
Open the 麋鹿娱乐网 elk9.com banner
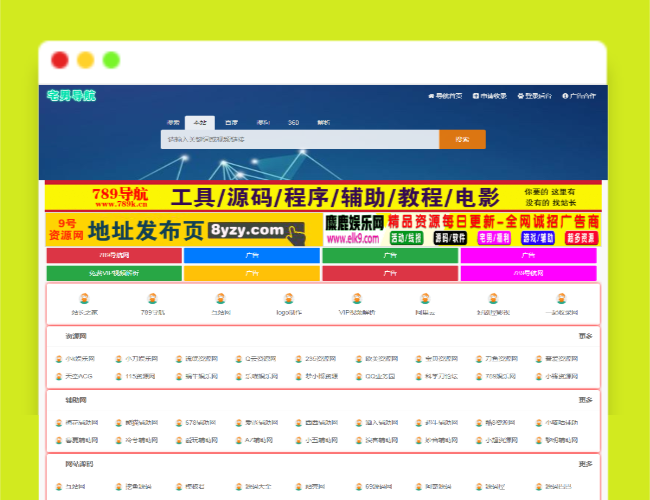[462, 230]
